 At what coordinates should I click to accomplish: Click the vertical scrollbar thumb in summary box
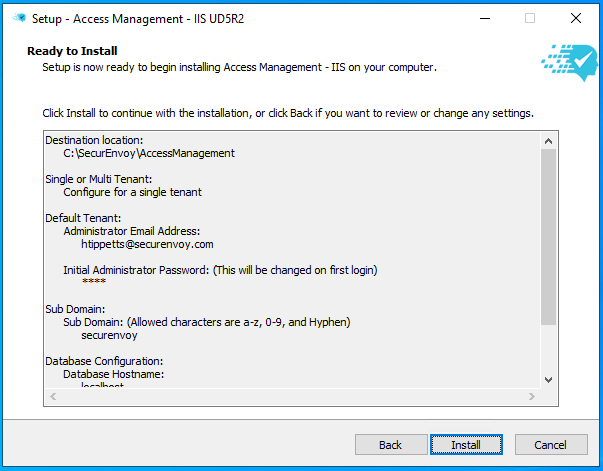(x=548, y=235)
